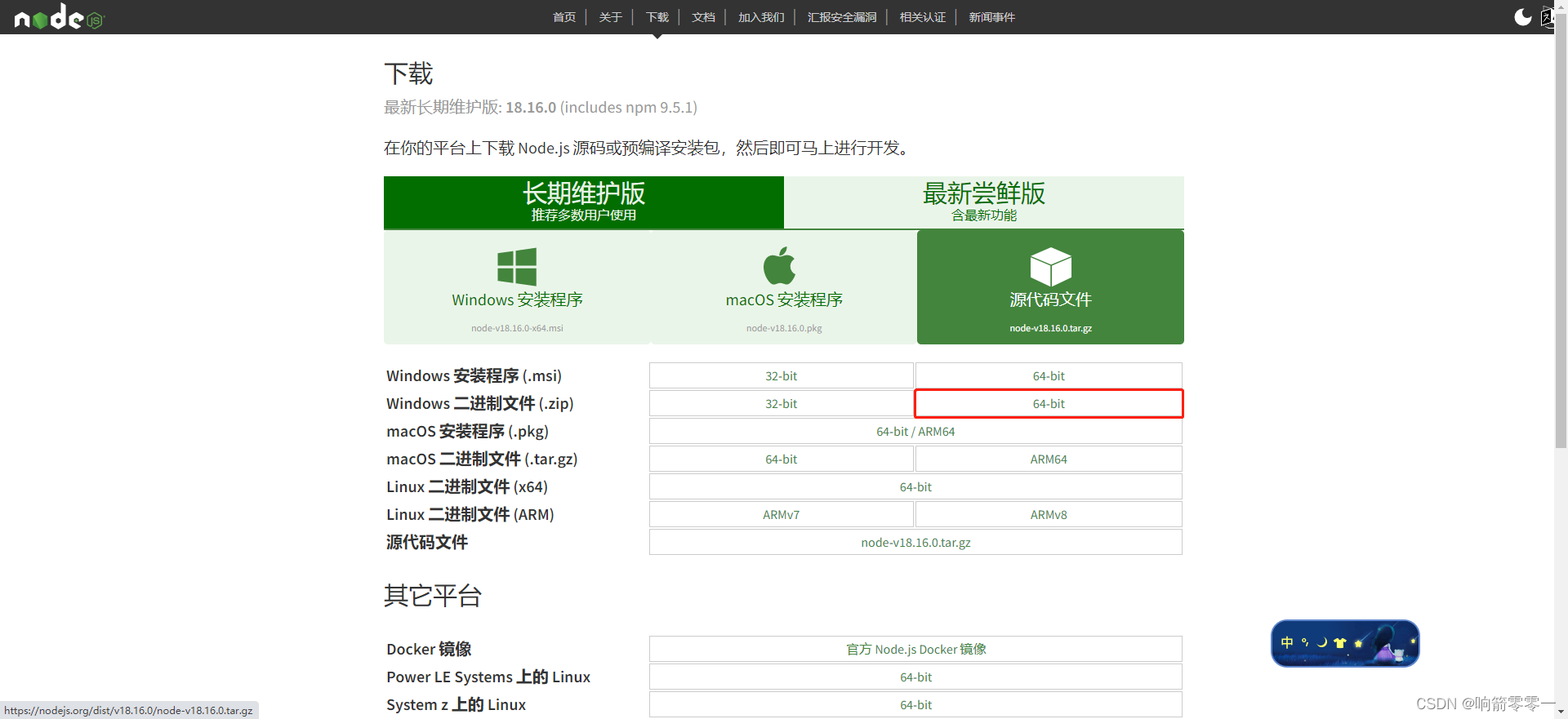Click ARMv8 Linux binary link
The height and width of the screenshot is (719, 1568).
pos(1049,515)
